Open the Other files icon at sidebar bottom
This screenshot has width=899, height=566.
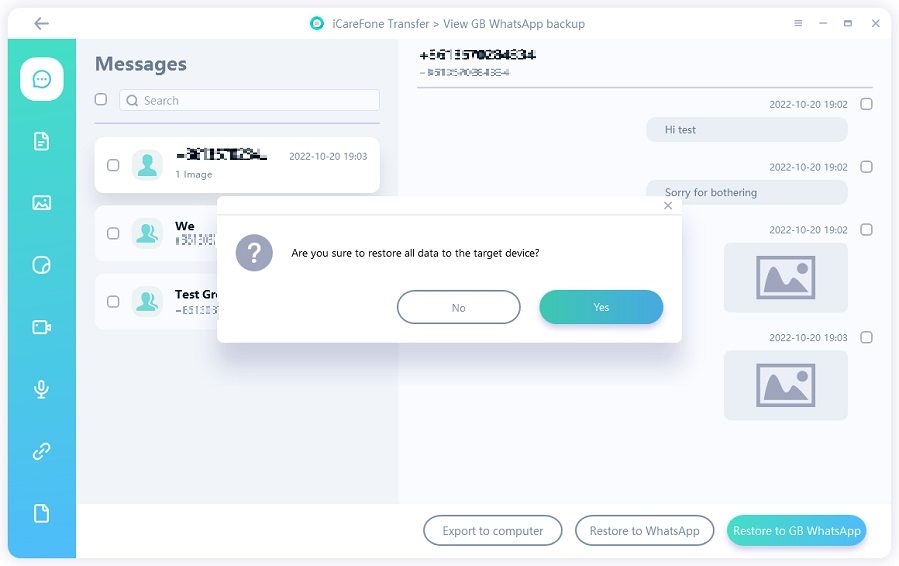tap(41, 513)
